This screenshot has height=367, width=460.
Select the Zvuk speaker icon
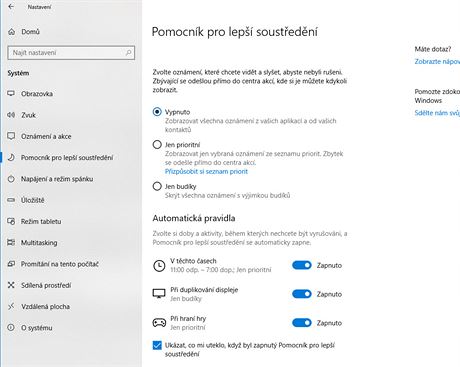[11, 115]
